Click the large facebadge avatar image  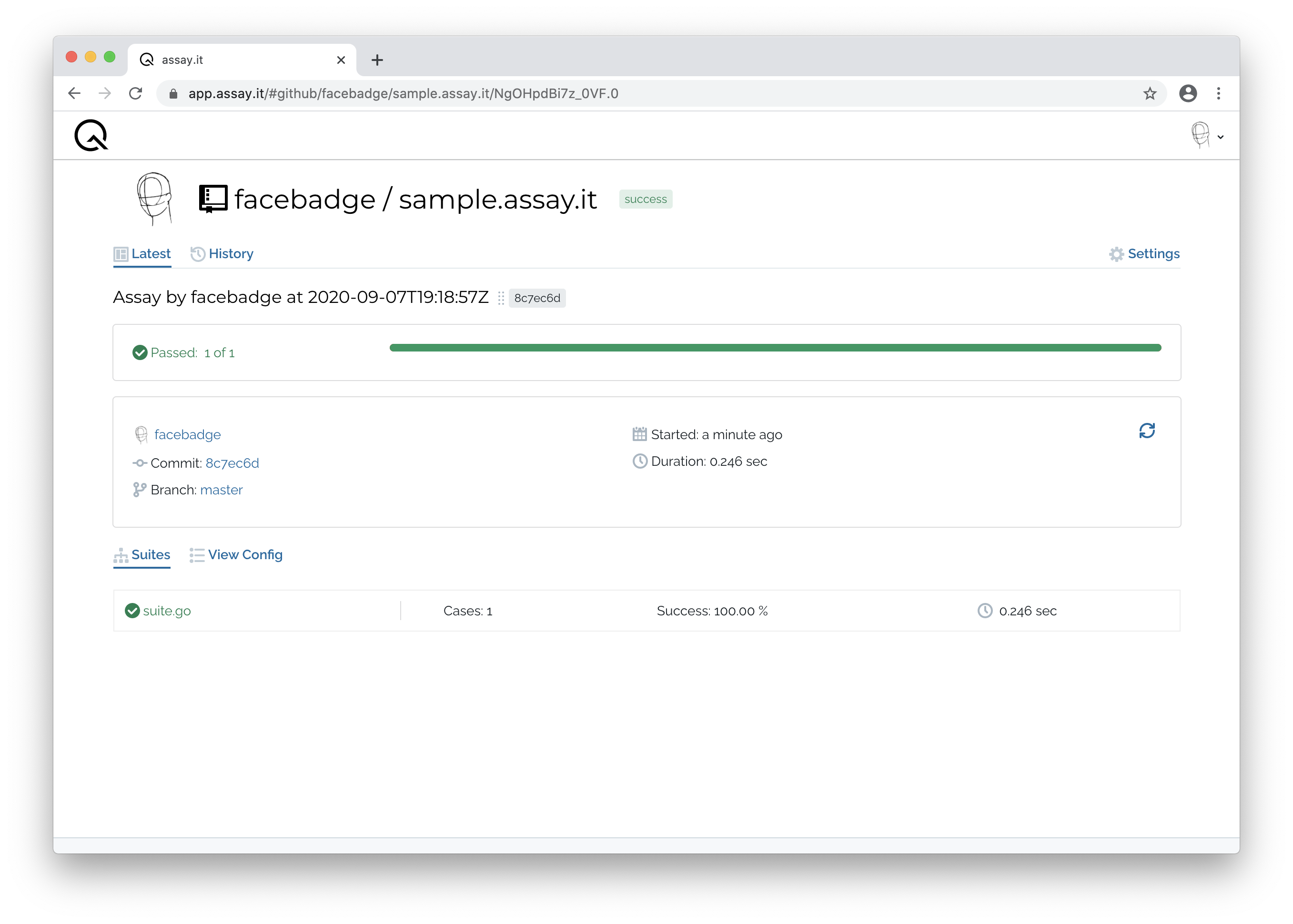point(154,199)
